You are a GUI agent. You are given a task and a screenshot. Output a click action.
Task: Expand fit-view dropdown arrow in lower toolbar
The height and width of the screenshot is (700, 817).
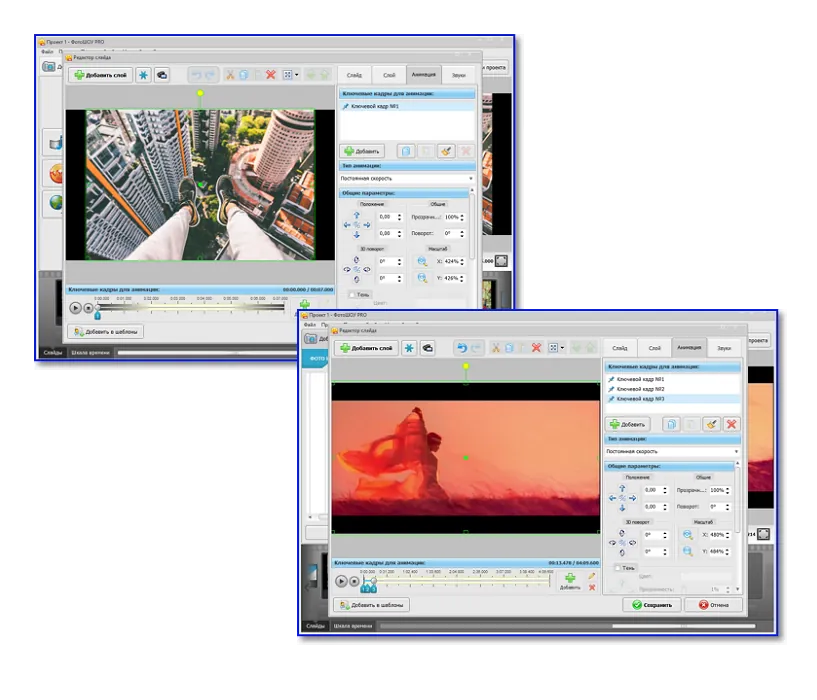click(x=562, y=348)
